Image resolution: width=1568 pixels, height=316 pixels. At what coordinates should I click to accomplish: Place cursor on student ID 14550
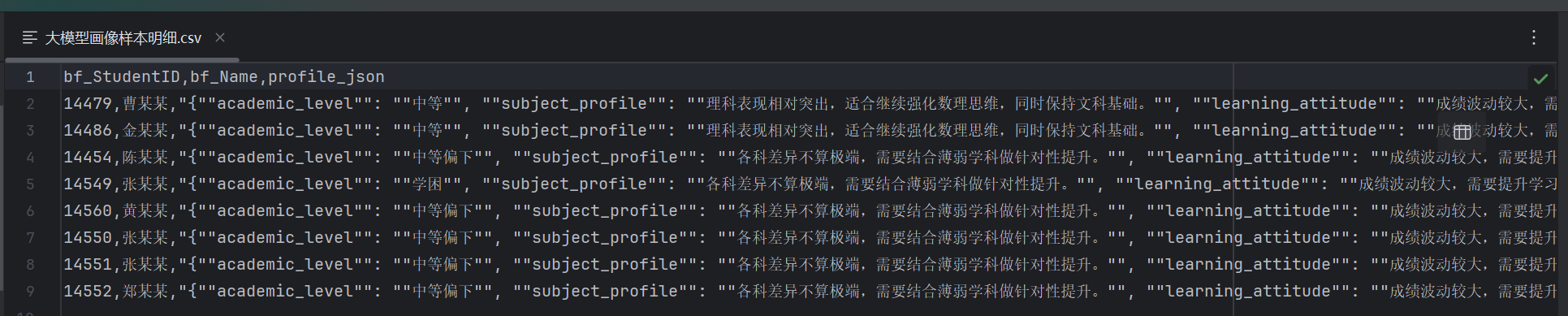click(88, 237)
